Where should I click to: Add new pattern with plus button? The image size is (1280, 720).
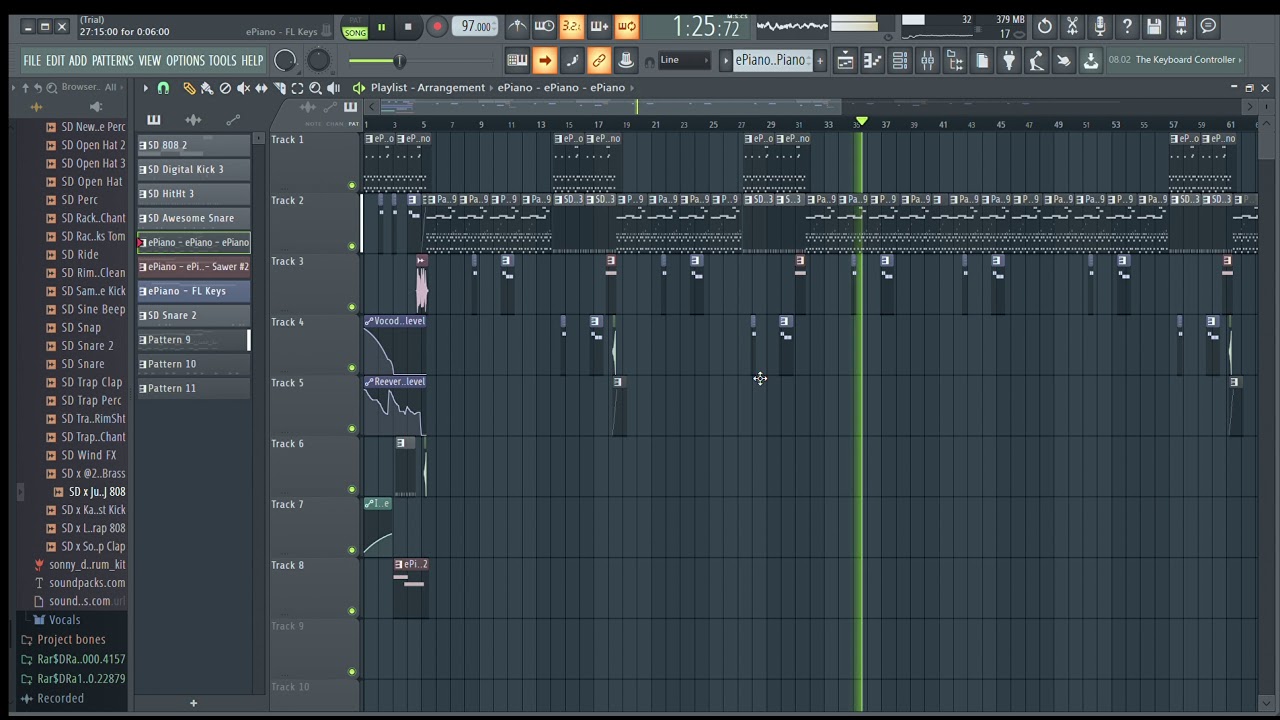820,61
